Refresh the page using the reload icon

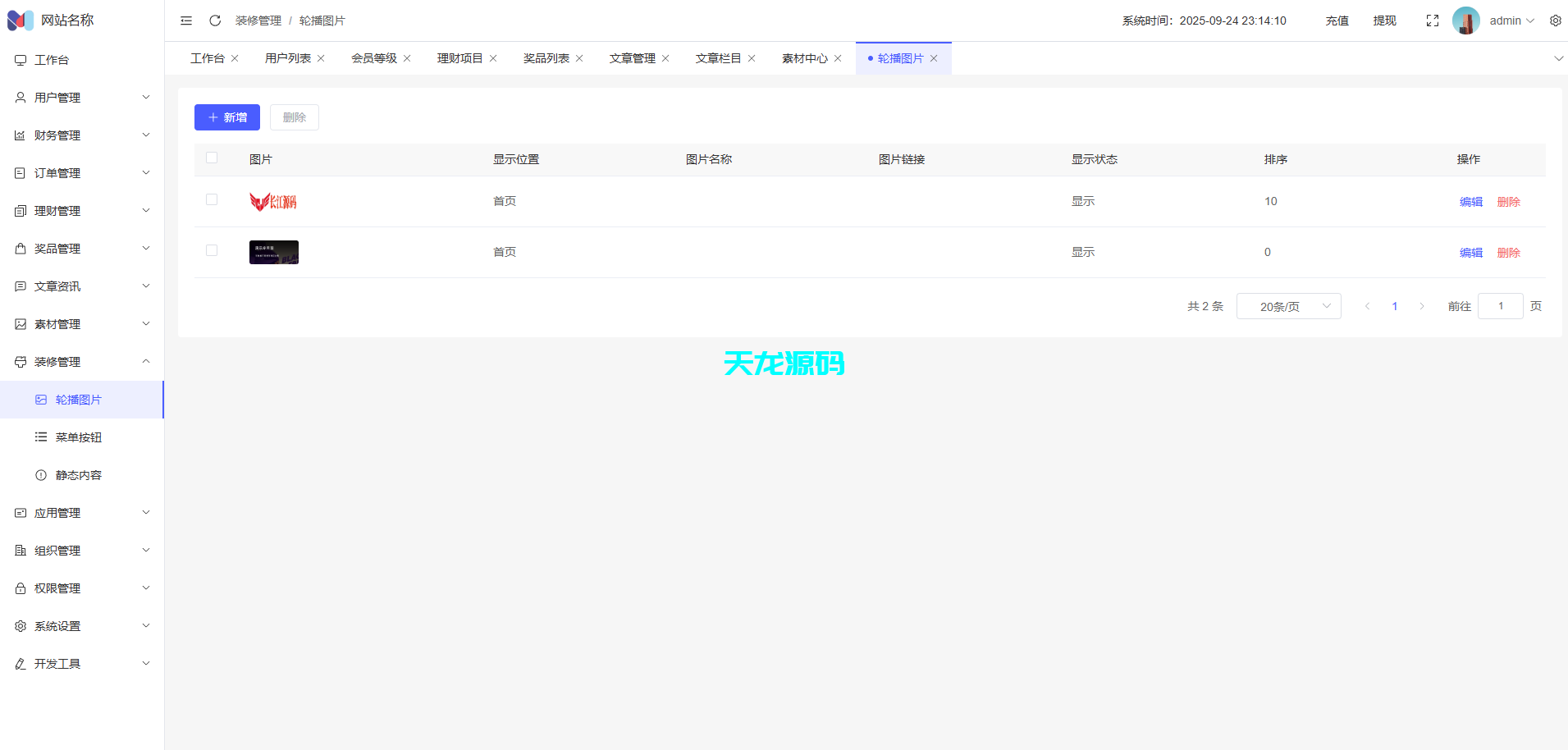215,20
